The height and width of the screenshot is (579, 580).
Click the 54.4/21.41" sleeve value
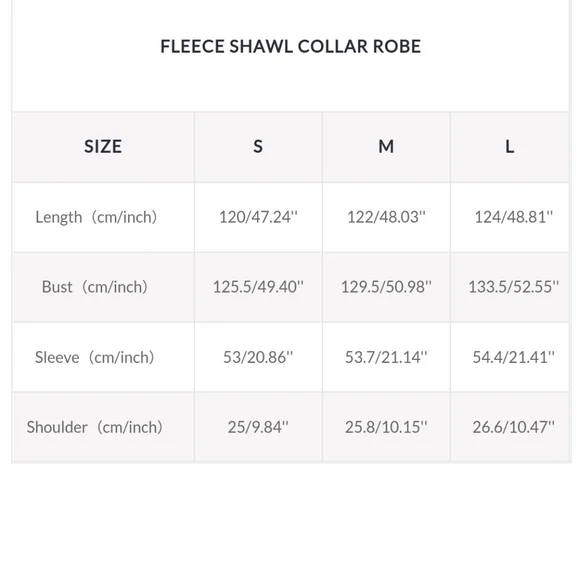pyautogui.click(x=513, y=357)
